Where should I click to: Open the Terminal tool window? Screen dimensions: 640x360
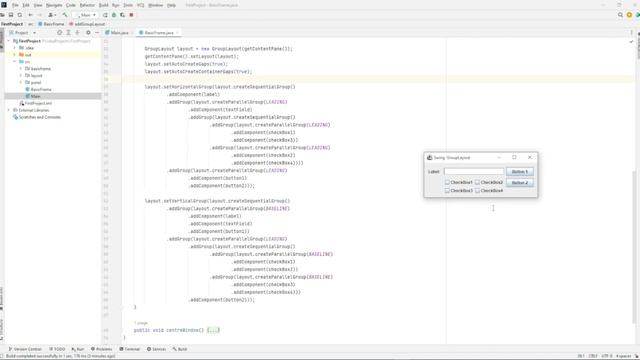(x=130, y=349)
